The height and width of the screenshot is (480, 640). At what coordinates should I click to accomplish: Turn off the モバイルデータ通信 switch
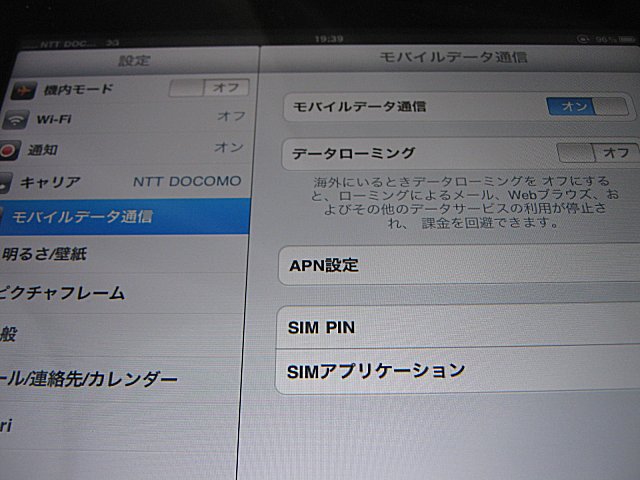tap(587, 107)
